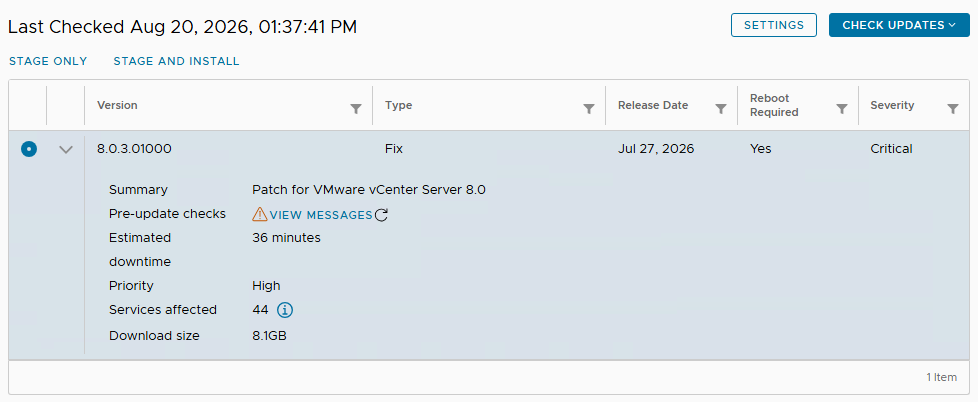The height and width of the screenshot is (402, 978).
Task: Open the Release Date column filter
Action: 720,109
